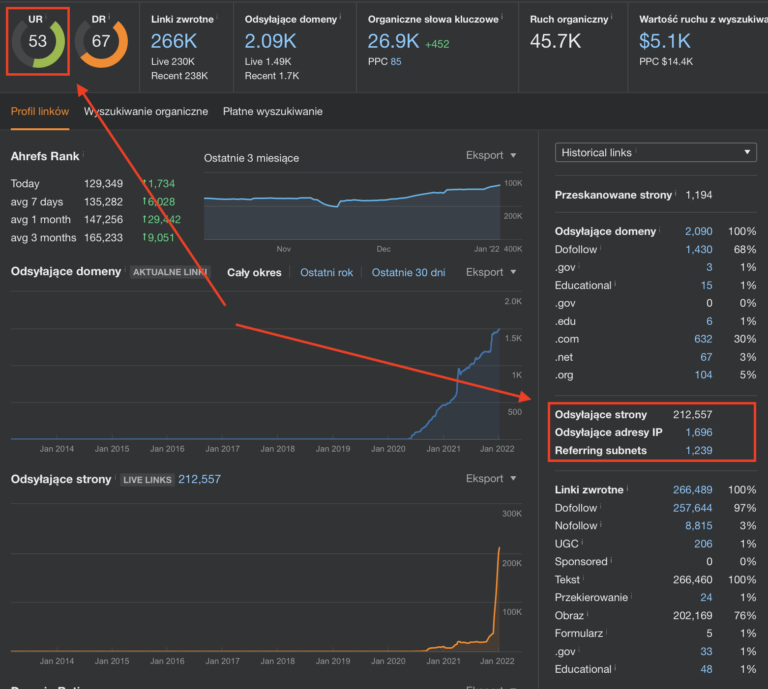The image size is (768, 689).
Task: Click the info icon next to Nofollow
Action: click(601, 523)
